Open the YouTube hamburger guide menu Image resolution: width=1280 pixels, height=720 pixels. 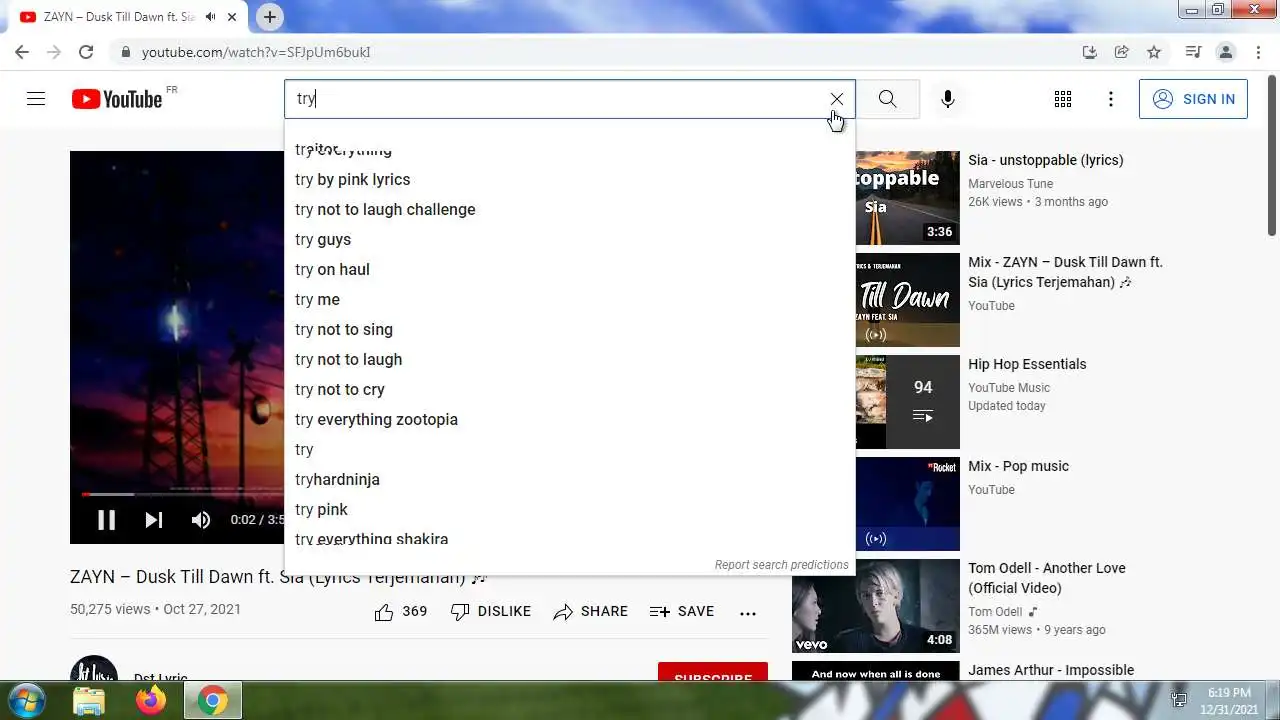(x=36, y=99)
